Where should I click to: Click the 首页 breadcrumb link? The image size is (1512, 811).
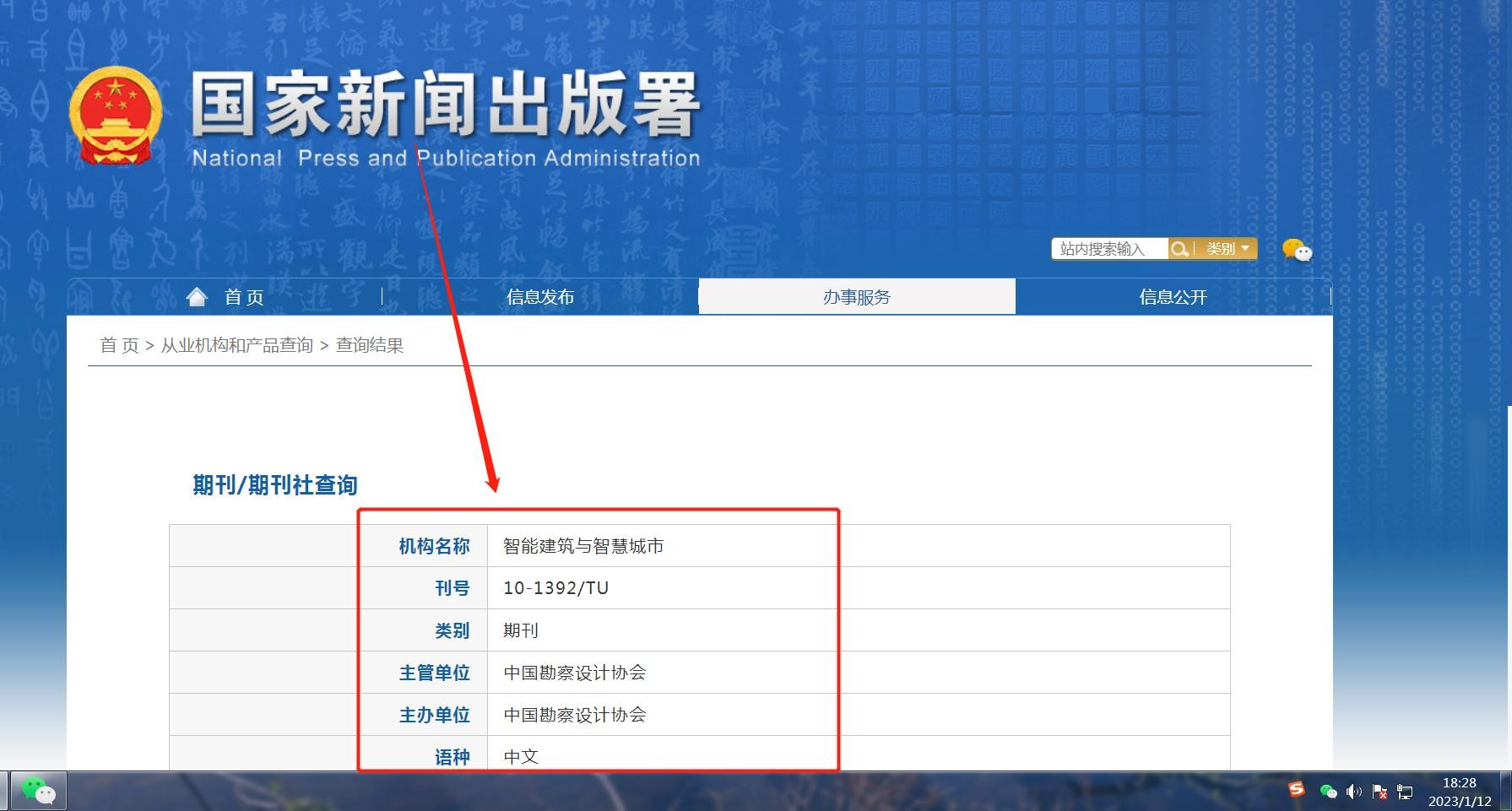[x=119, y=345]
